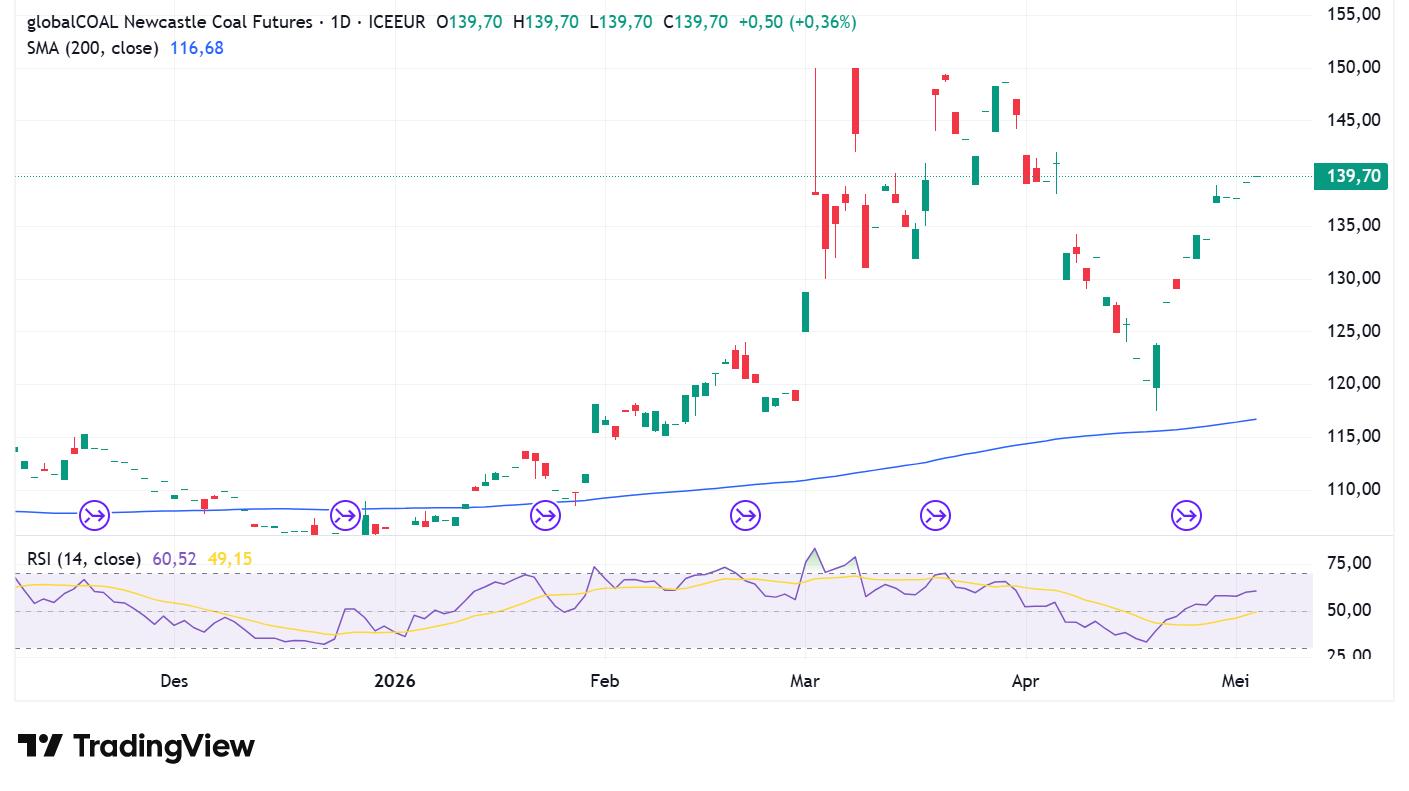The width and height of the screenshot is (1409, 791).
Task: Click the rollover marker between Feb and Mar
Action: click(x=746, y=516)
